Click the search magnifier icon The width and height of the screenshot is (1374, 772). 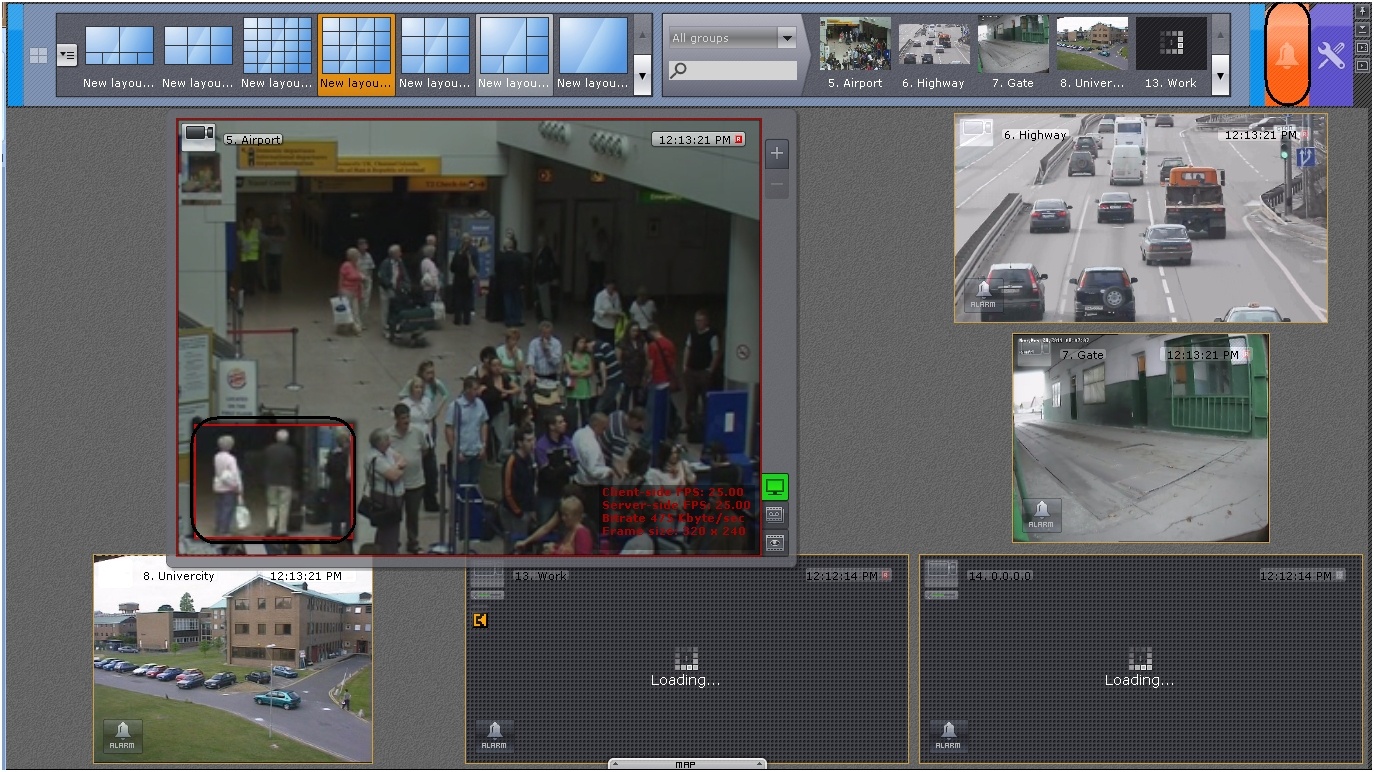click(679, 70)
